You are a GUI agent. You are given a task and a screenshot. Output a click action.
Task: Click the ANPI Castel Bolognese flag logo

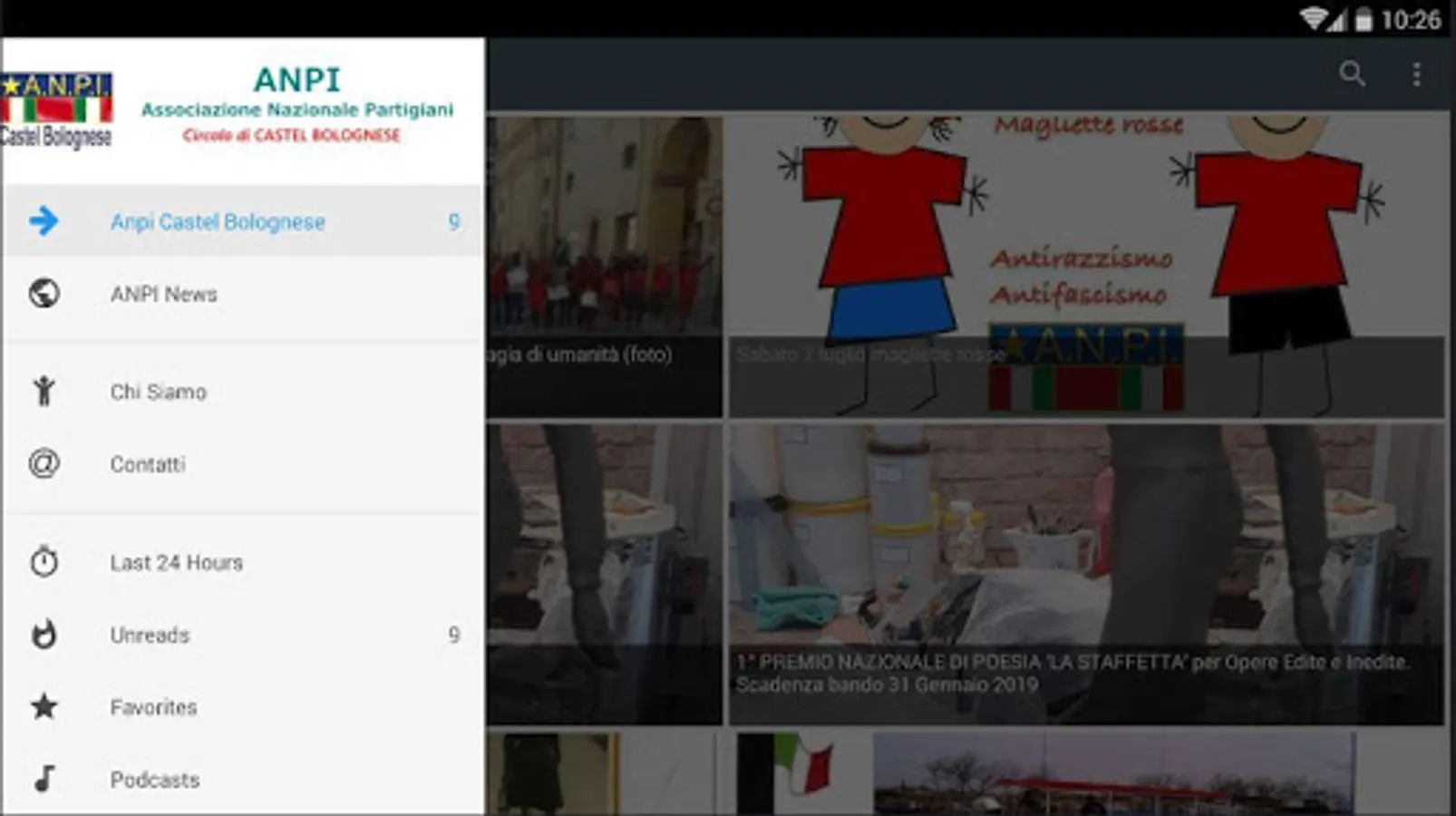pyautogui.click(x=56, y=111)
